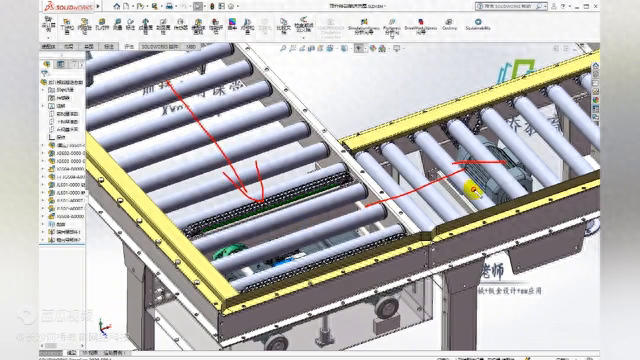
Task: Launch the Sustainability tool
Action: click(478, 24)
